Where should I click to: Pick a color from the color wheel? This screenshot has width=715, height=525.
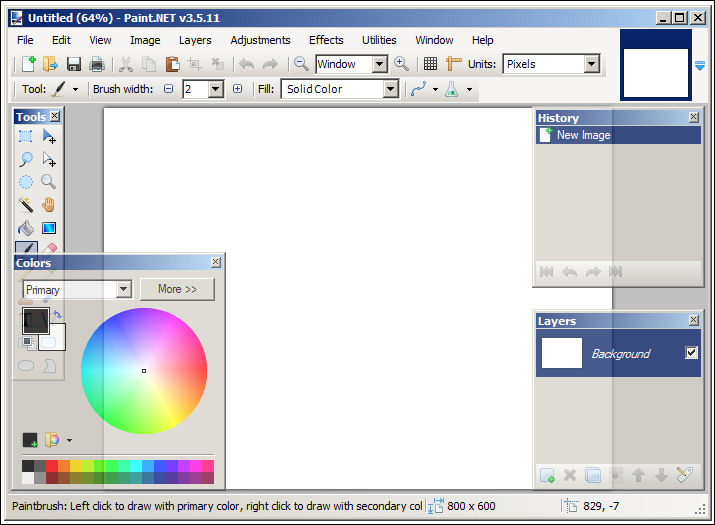(144, 371)
